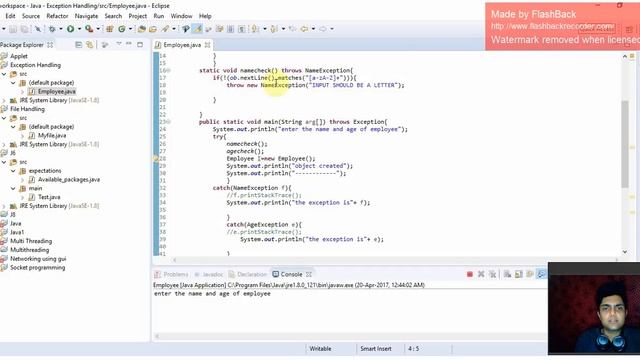Click the Open Type toolbar icon
The image size is (640, 360).
tap(142, 29)
